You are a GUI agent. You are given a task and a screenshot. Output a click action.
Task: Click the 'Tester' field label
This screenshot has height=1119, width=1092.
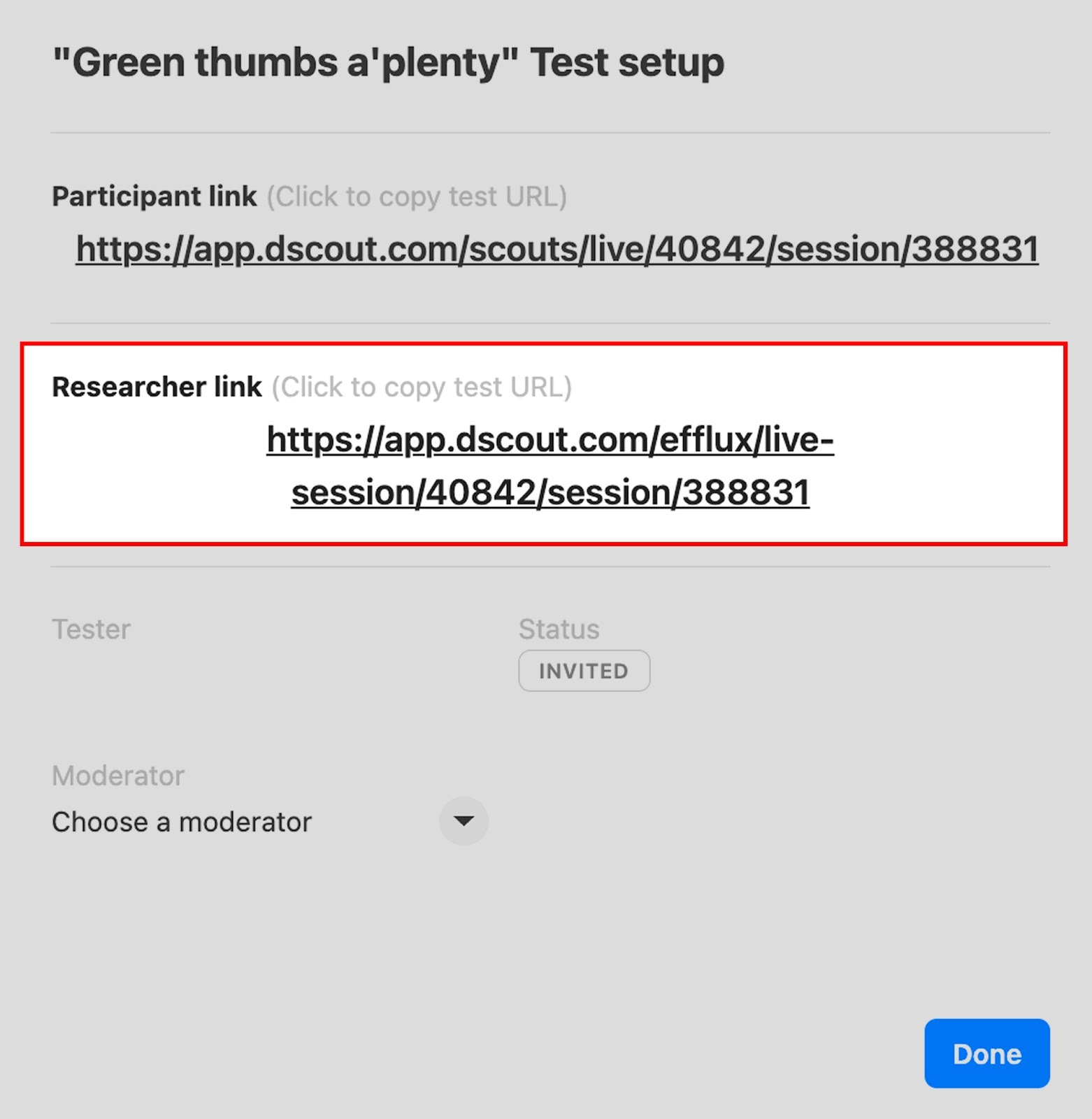91,629
